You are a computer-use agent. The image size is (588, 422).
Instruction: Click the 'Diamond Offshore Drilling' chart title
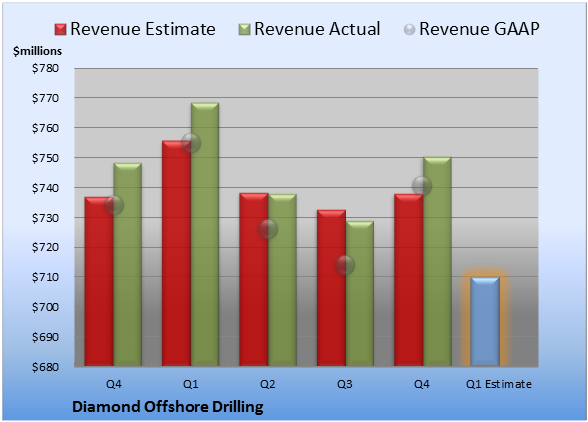(x=168, y=407)
